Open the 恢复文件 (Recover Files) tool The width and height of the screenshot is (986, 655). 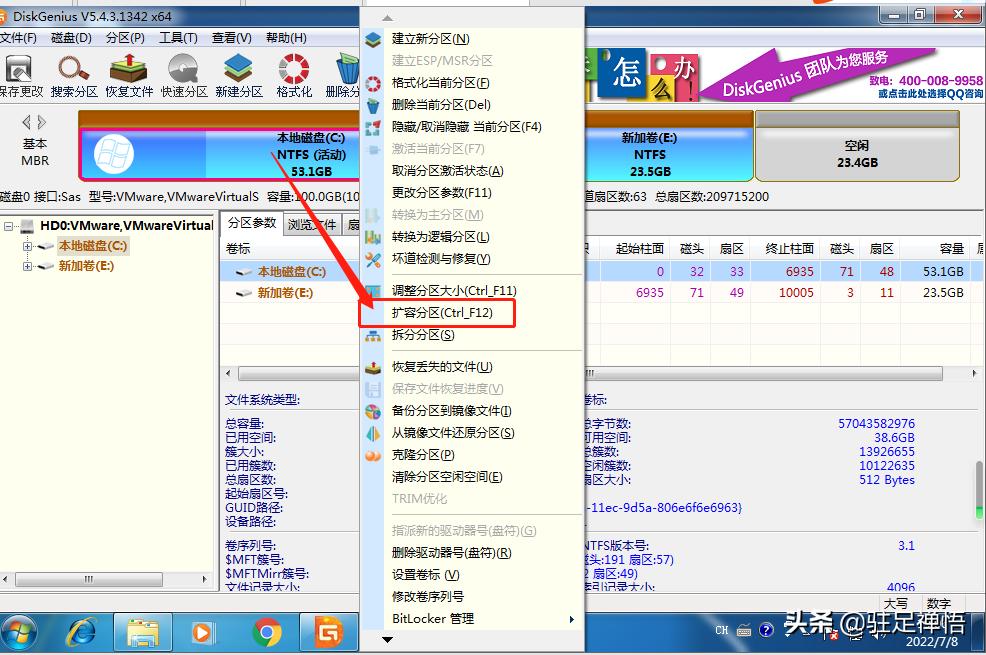pyautogui.click(x=127, y=73)
